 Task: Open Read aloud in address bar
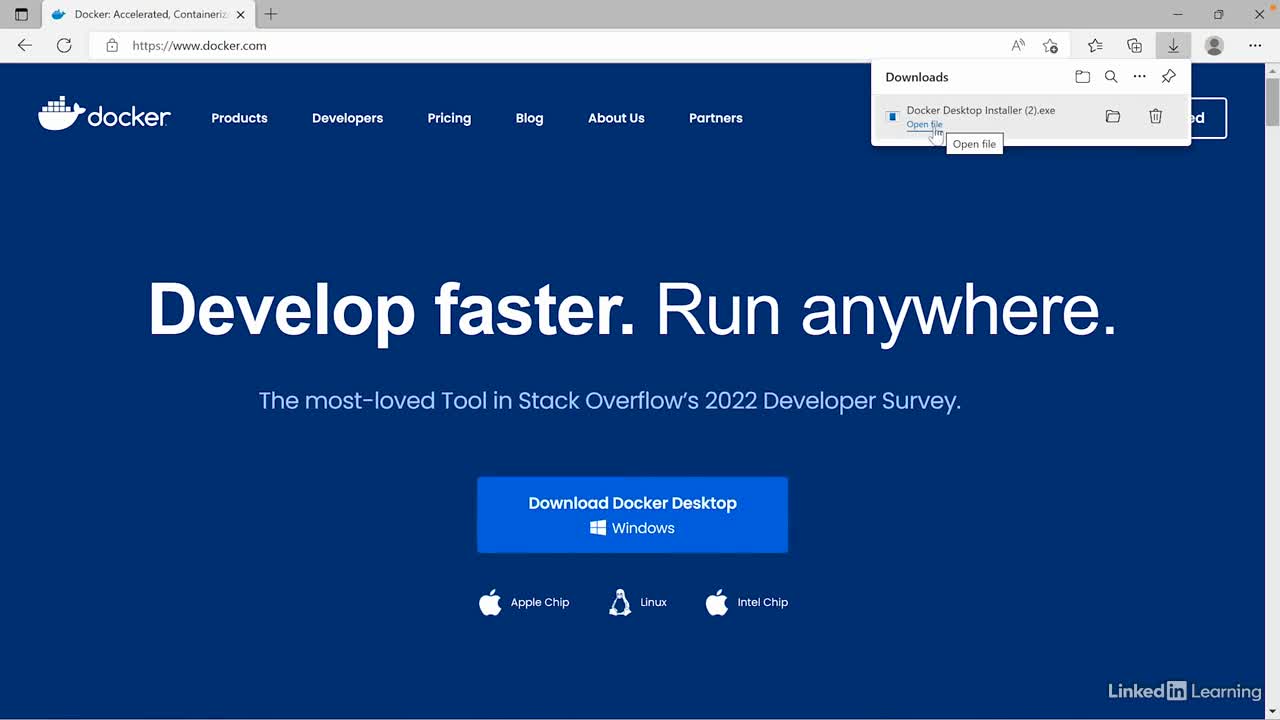click(1018, 45)
